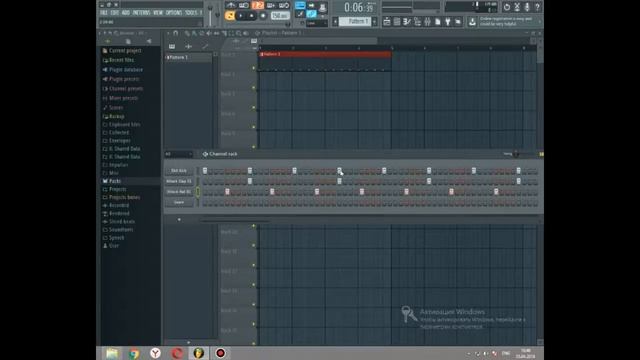640x360 pixels.
Task: Click the Kick channel button
Action: (179, 171)
